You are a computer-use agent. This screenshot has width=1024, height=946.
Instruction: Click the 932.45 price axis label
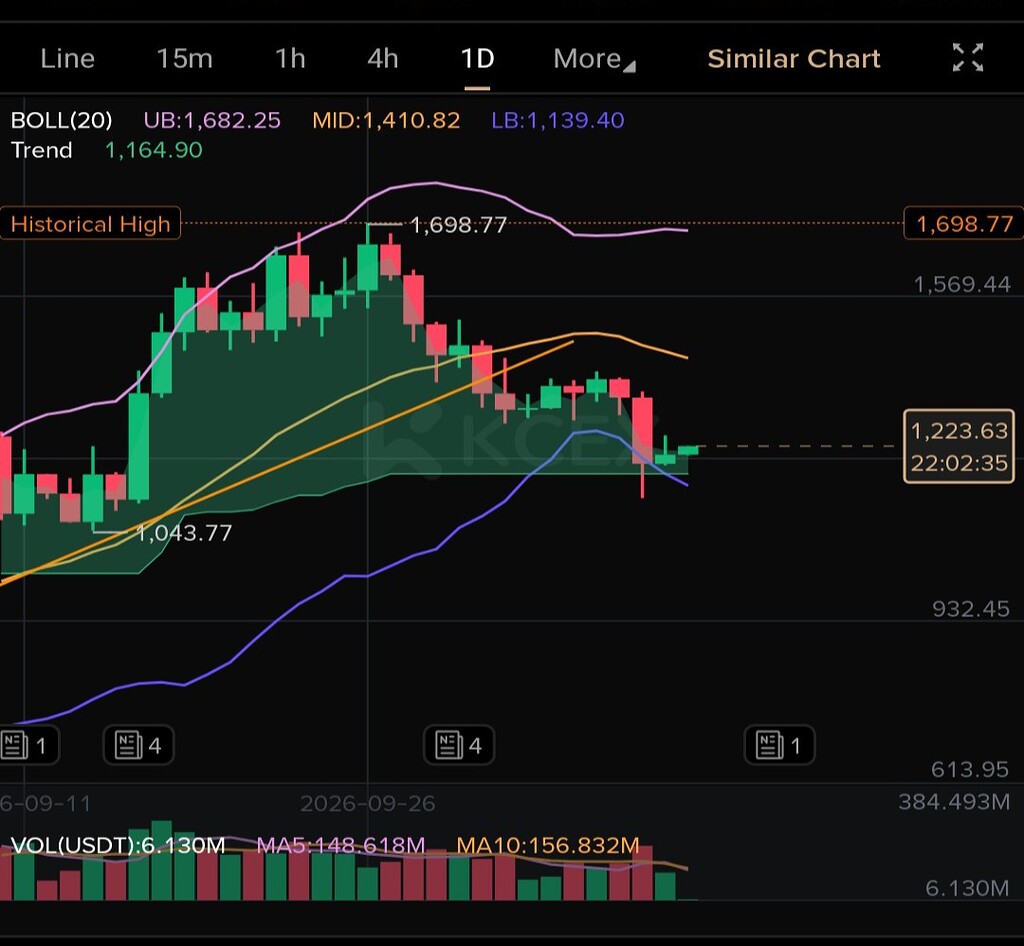(971, 608)
